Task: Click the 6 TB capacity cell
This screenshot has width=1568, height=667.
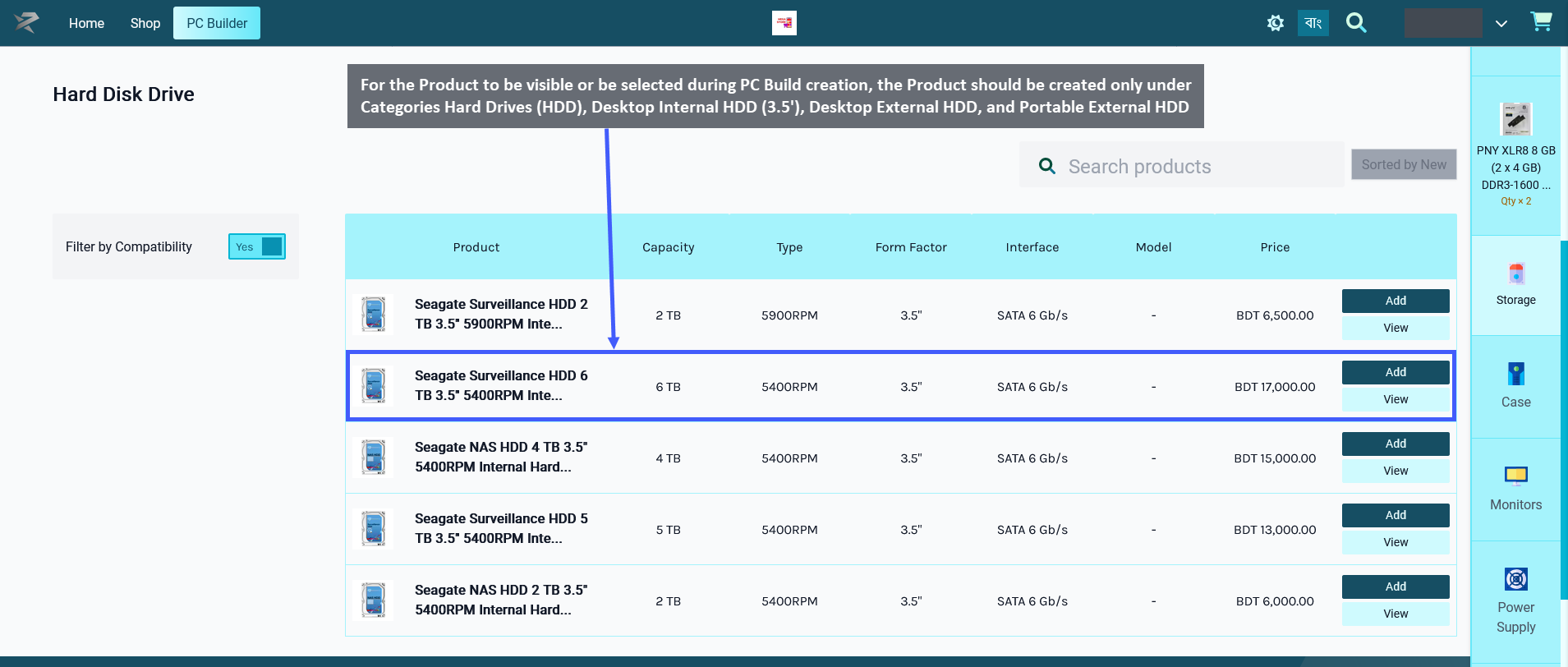Action: [668, 387]
